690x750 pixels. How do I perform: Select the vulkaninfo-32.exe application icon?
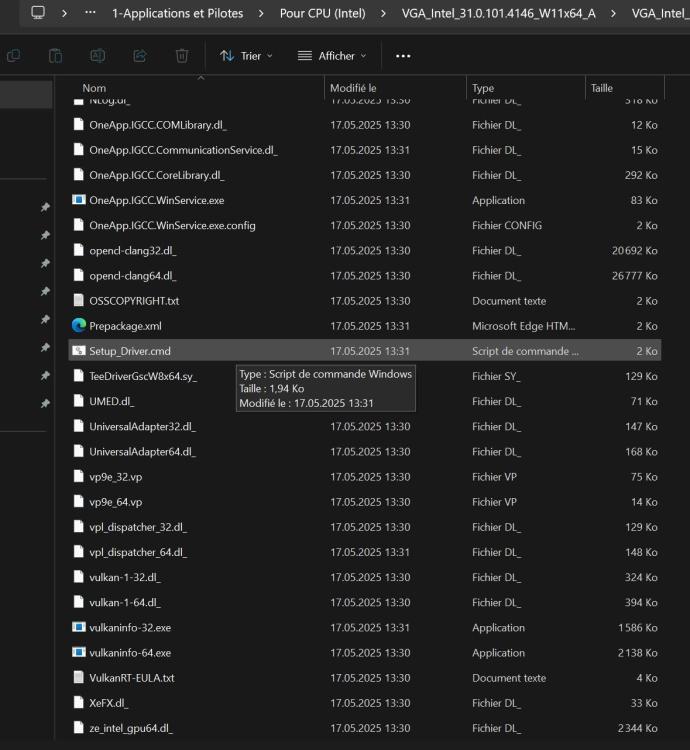[79, 628]
